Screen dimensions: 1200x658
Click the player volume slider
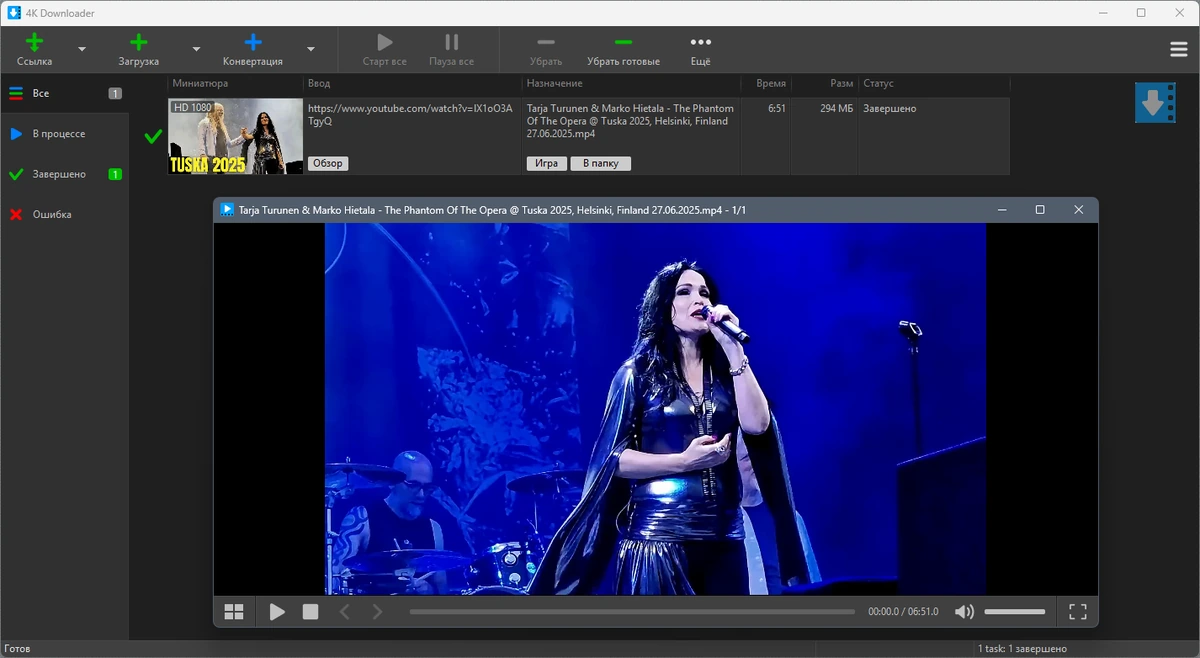pyautogui.click(x=1015, y=612)
